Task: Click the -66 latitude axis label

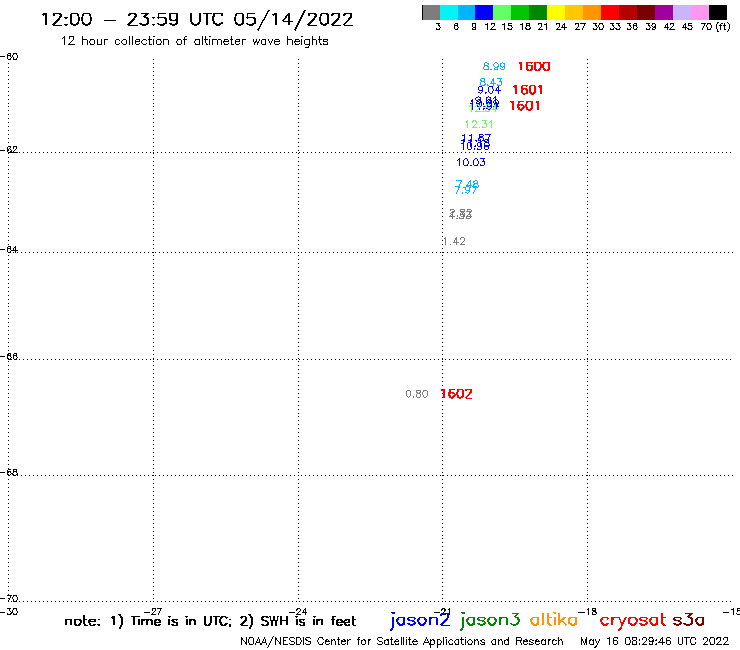Action: [x=9, y=356]
